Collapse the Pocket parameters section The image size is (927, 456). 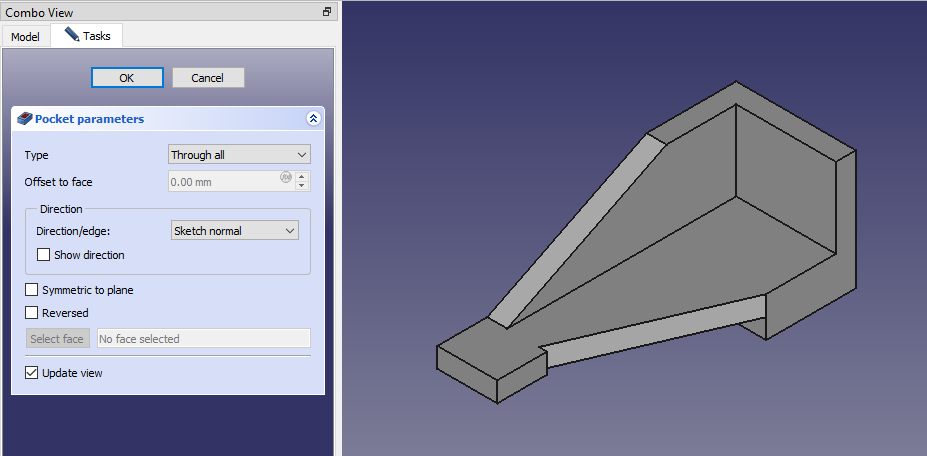coord(313,118)
